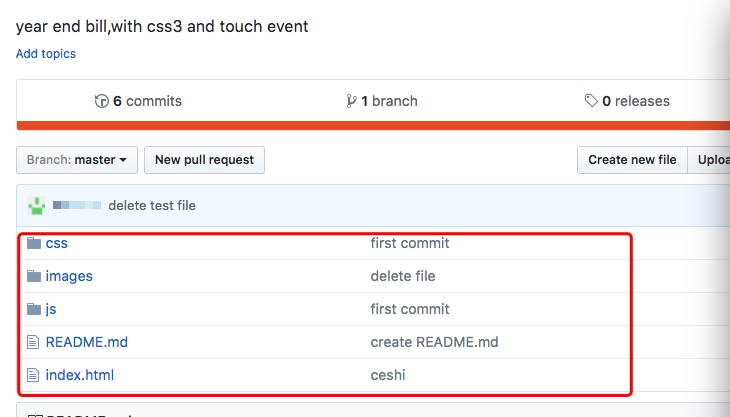Viewport: 730px width, 417px height.
Task: Click the committer's green avatar
Action: (x=36, y=206)
